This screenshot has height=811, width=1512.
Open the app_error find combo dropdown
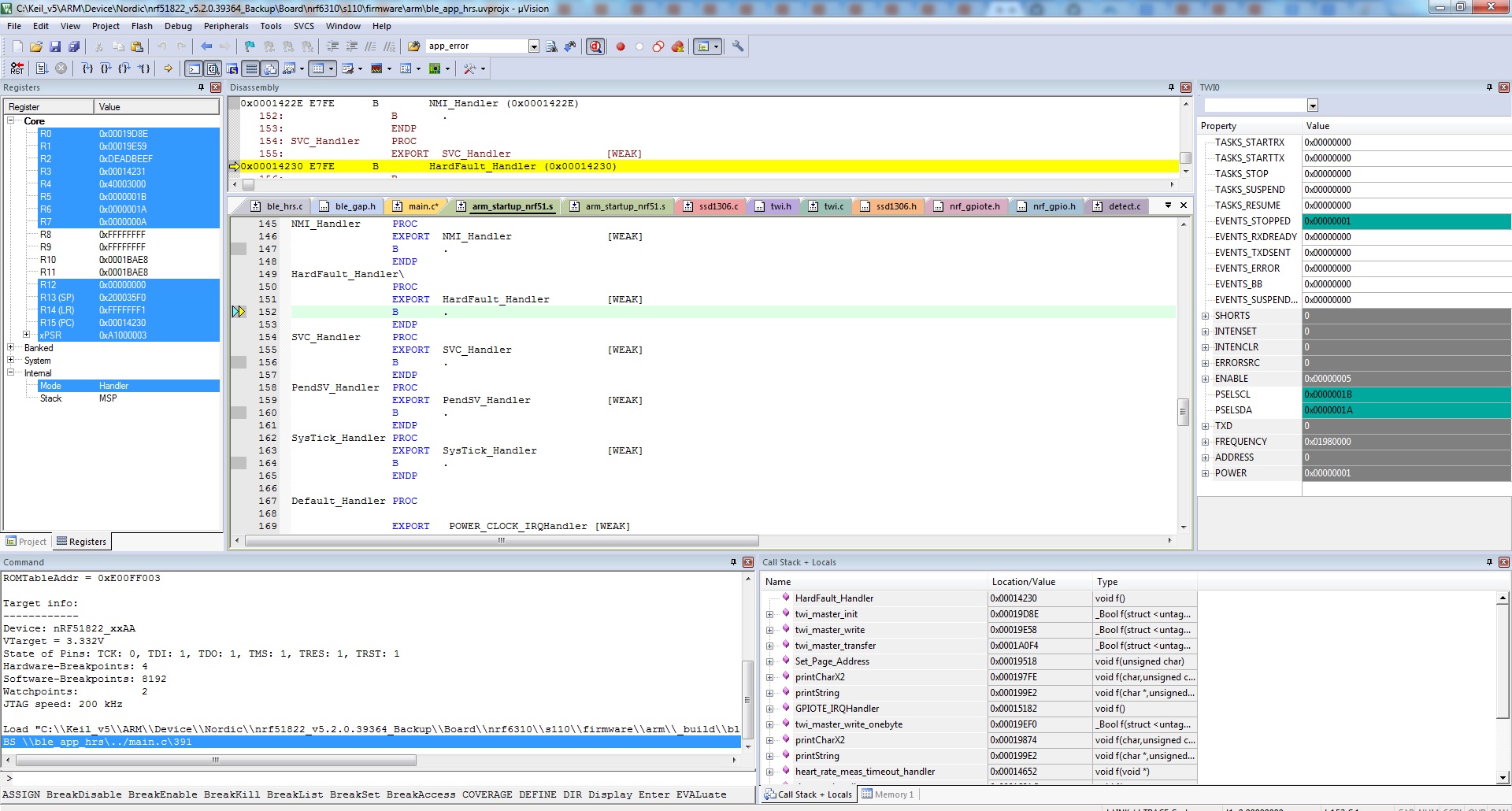coord(534,46)
